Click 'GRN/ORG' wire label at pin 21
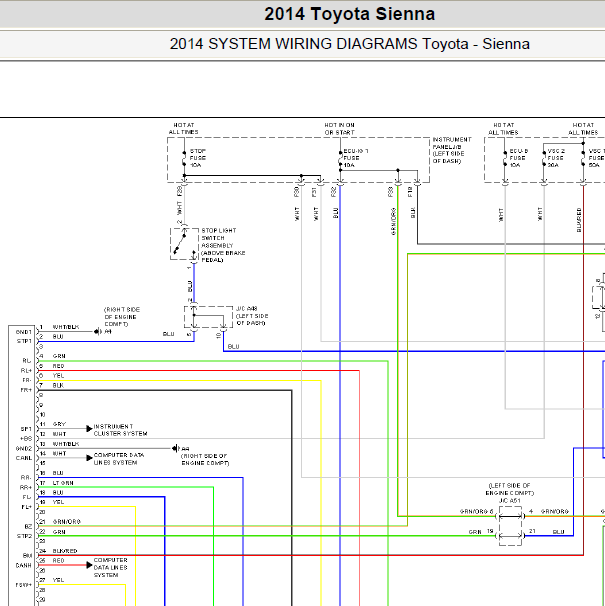Screen dimensions: 605x606 pyautogui.click(x=66, y=522)
